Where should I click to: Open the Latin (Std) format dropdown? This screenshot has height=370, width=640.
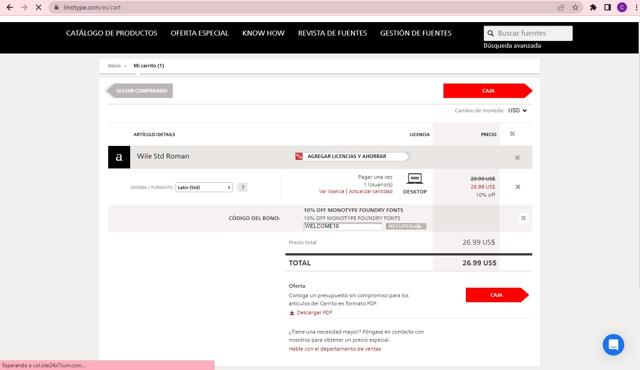click(204, 187)
